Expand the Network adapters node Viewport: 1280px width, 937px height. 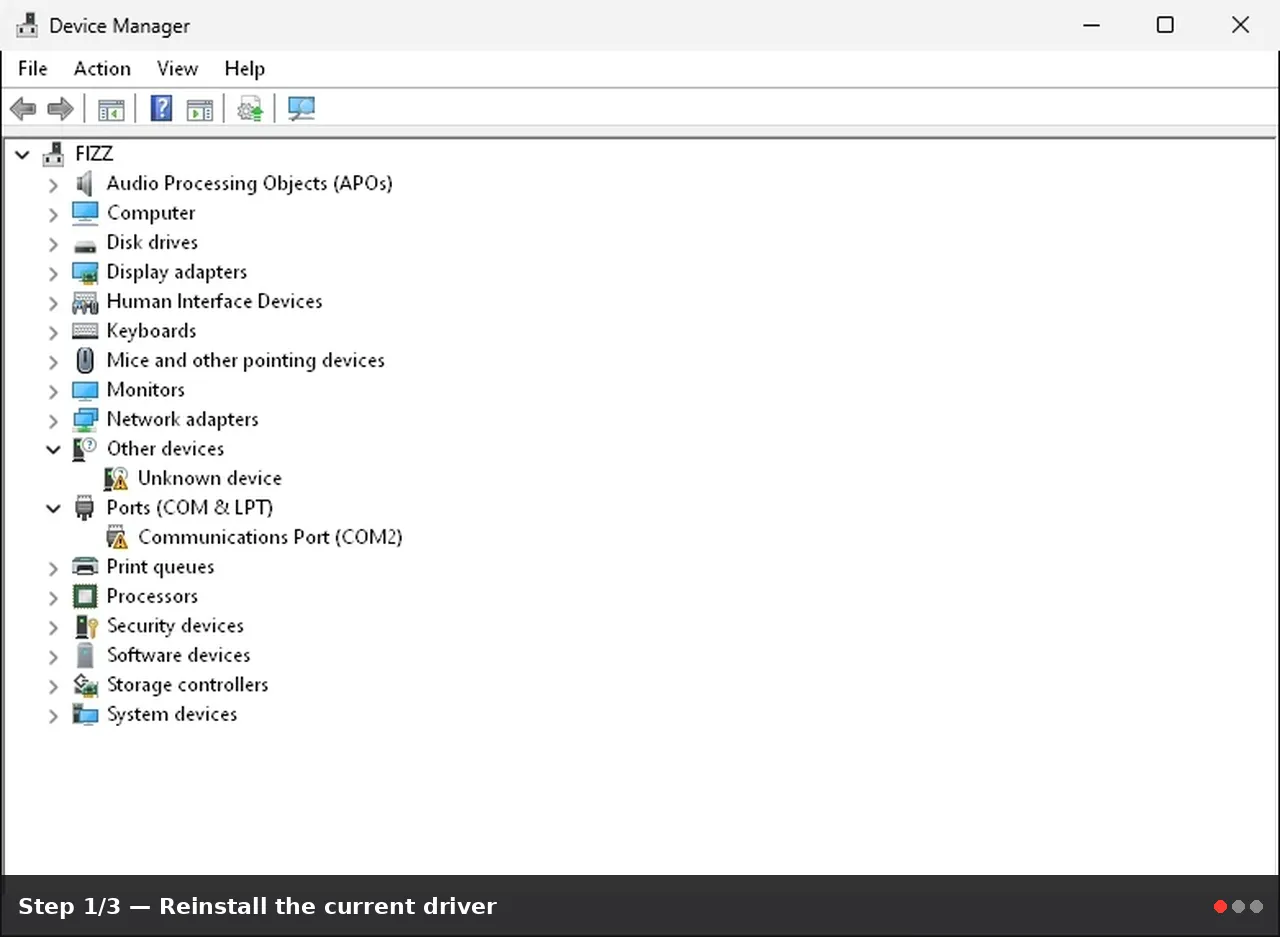click(x=53, y=420)
